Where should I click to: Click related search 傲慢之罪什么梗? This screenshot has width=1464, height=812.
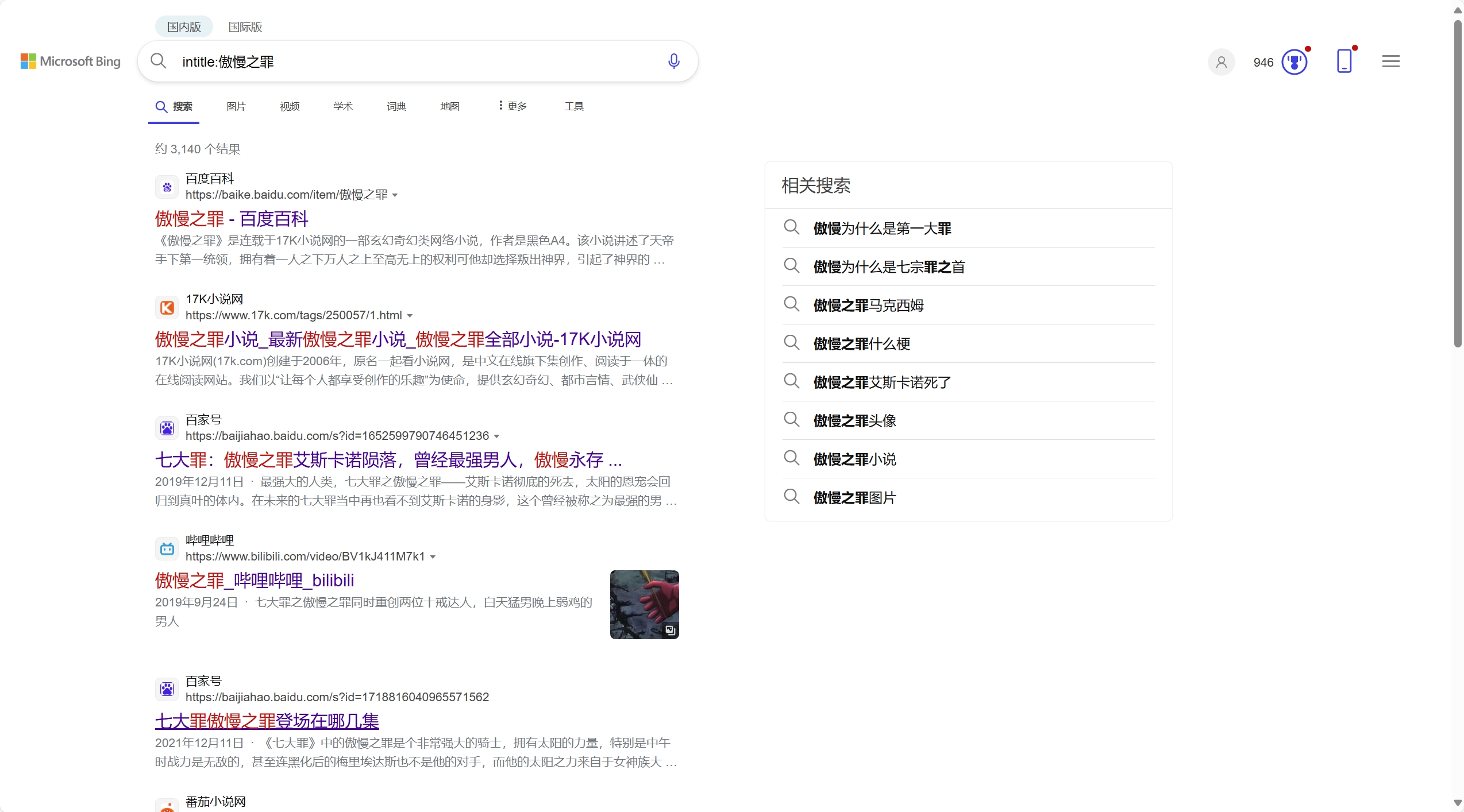tap(861, 344)
